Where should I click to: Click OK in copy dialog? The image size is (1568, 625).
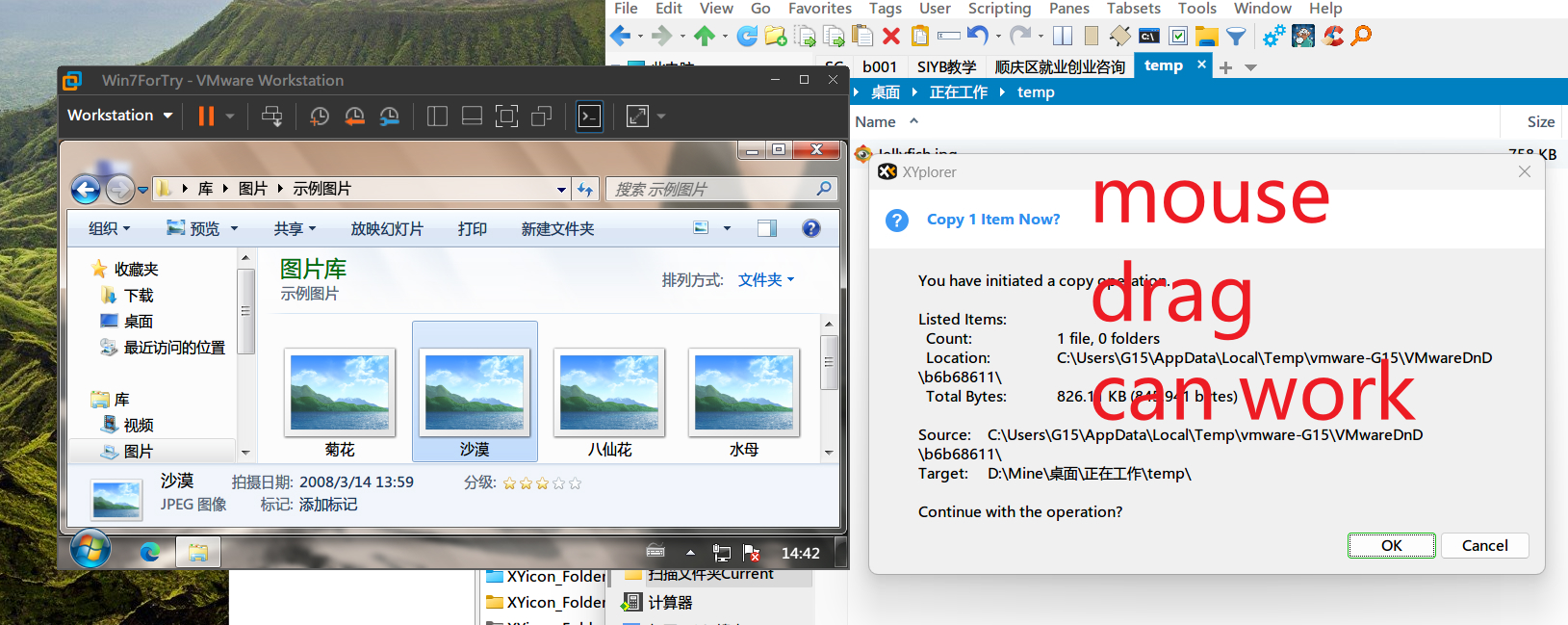point(1392,546)
